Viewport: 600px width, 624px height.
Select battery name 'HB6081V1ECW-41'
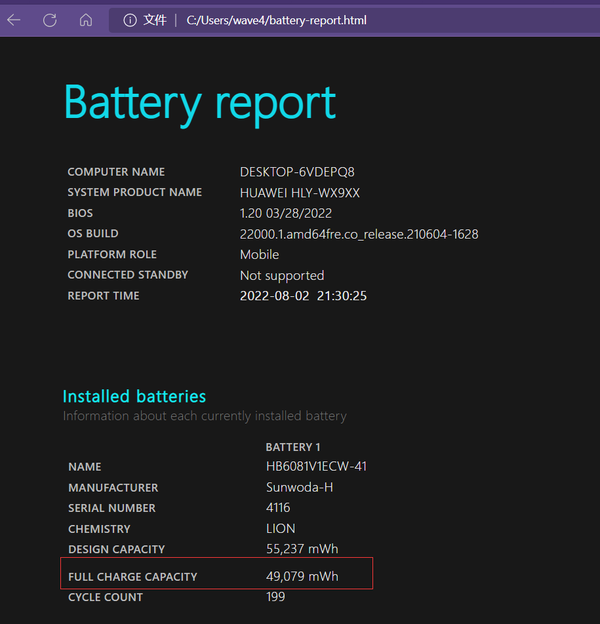316,466
